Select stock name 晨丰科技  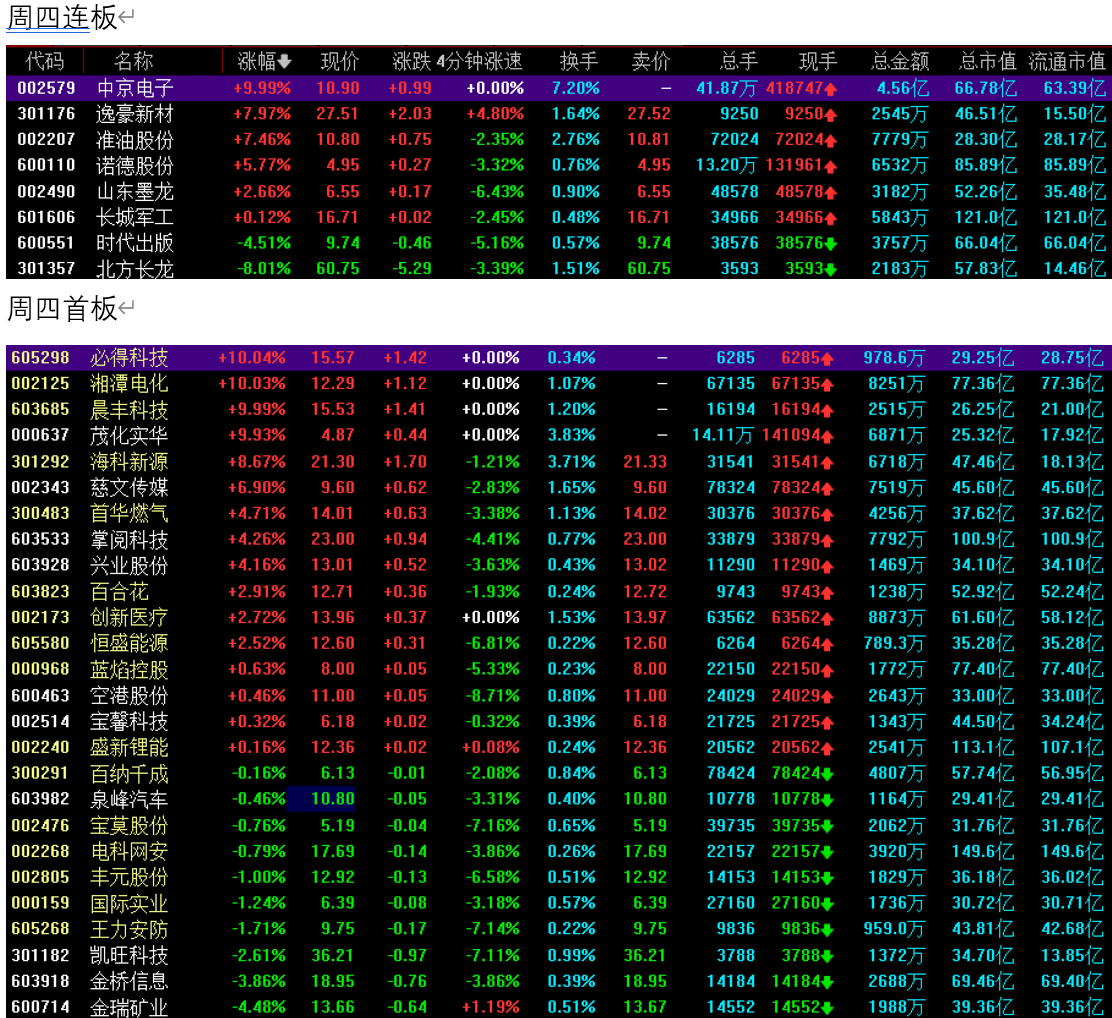(129, 409)
